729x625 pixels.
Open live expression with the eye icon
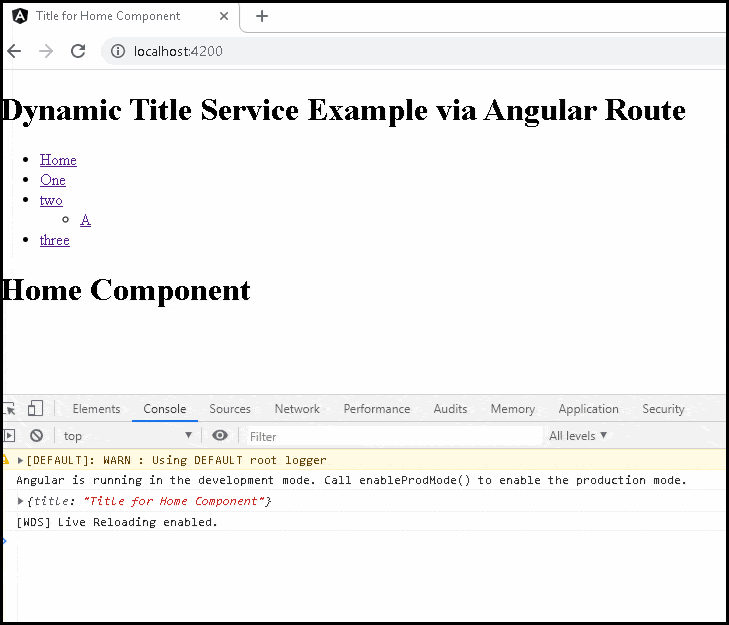tap(220, 436)
